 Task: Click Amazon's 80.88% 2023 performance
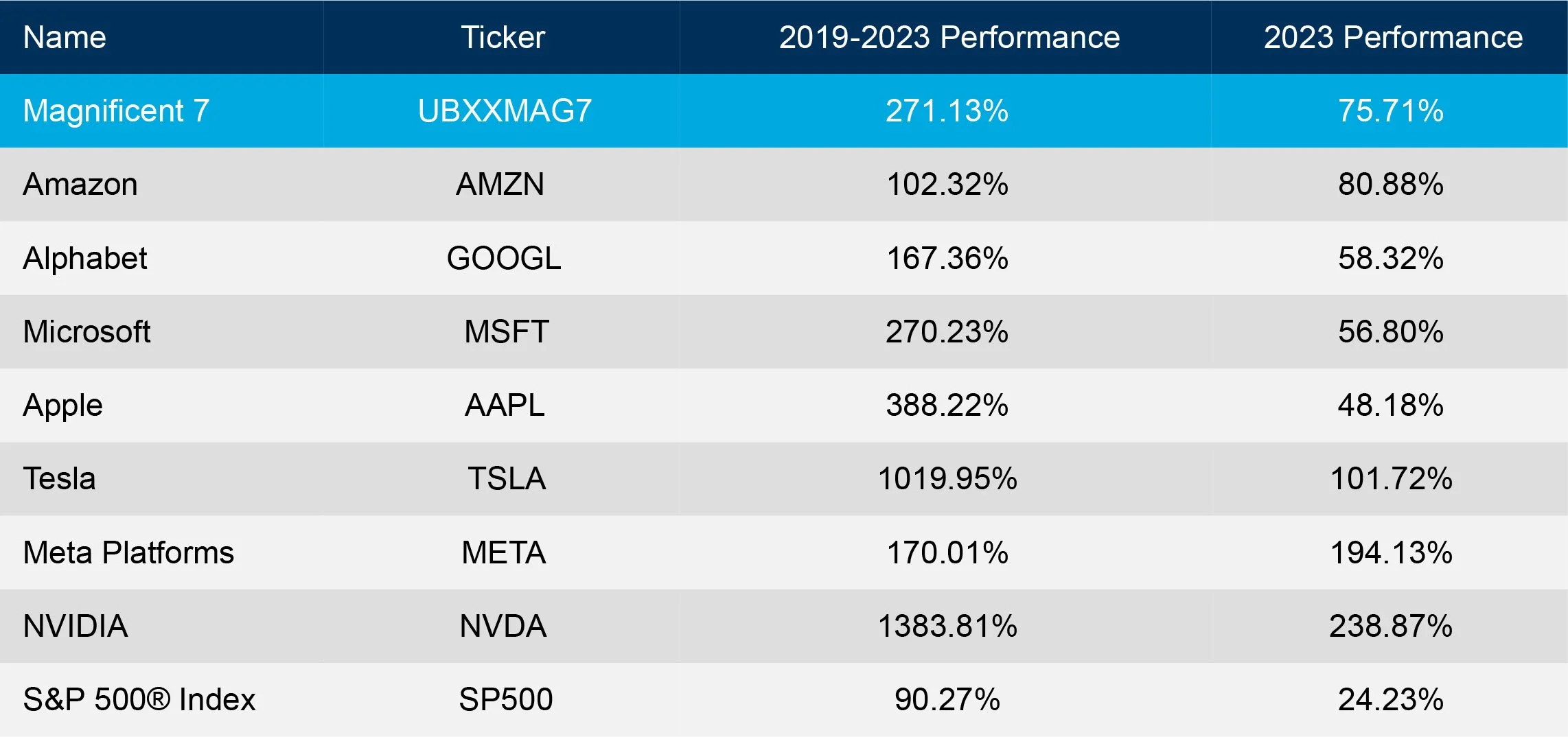(1391, 184)
